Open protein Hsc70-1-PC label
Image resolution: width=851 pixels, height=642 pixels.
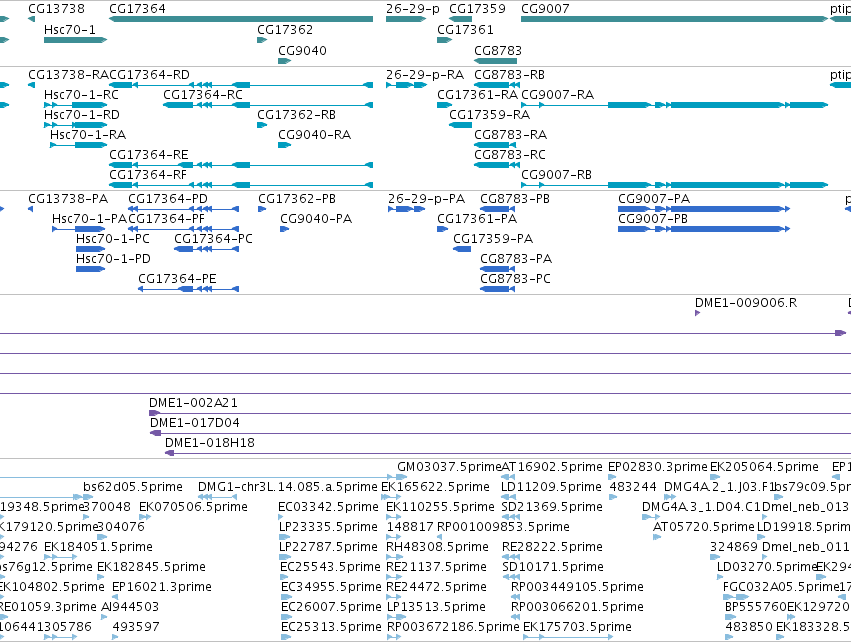[x=112, y=239]
